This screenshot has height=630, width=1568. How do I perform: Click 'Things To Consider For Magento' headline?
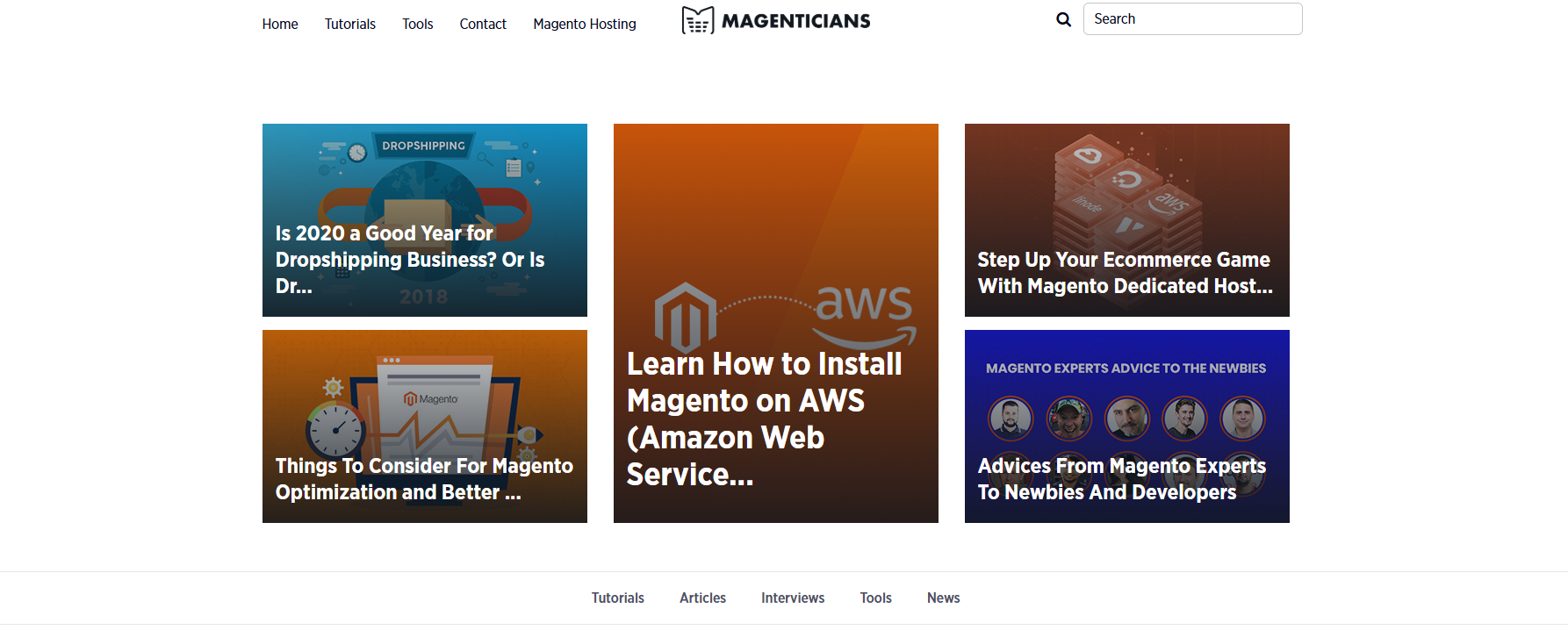(424, 479)
